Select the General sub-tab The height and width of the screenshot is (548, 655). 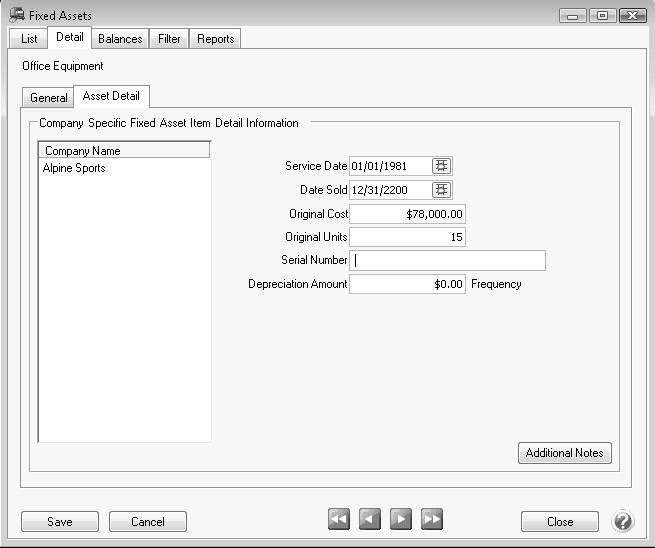pyautogui.click(x=49, y=98)
